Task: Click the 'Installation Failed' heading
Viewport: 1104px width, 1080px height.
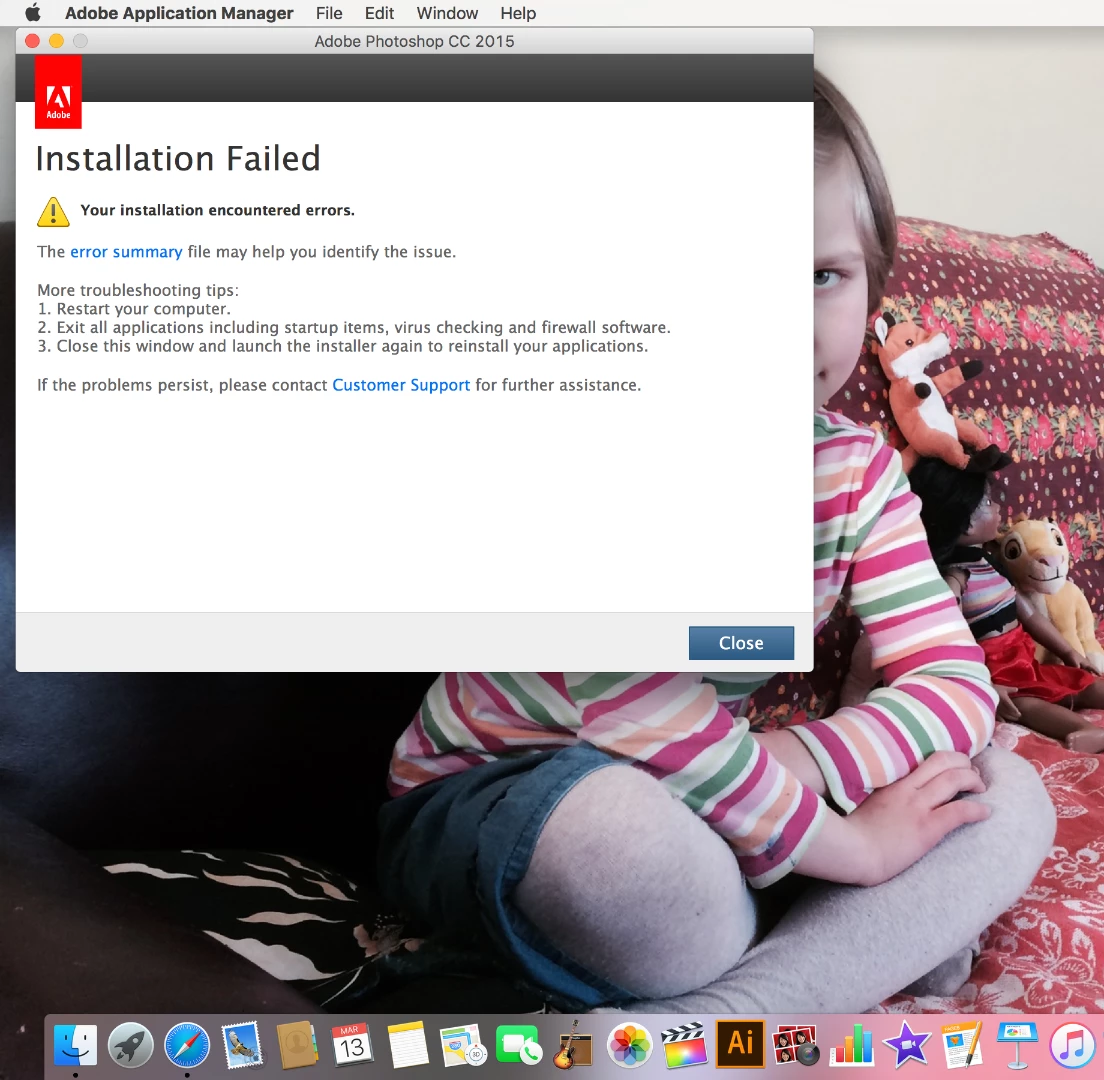Action: click(x=178, y=158)
